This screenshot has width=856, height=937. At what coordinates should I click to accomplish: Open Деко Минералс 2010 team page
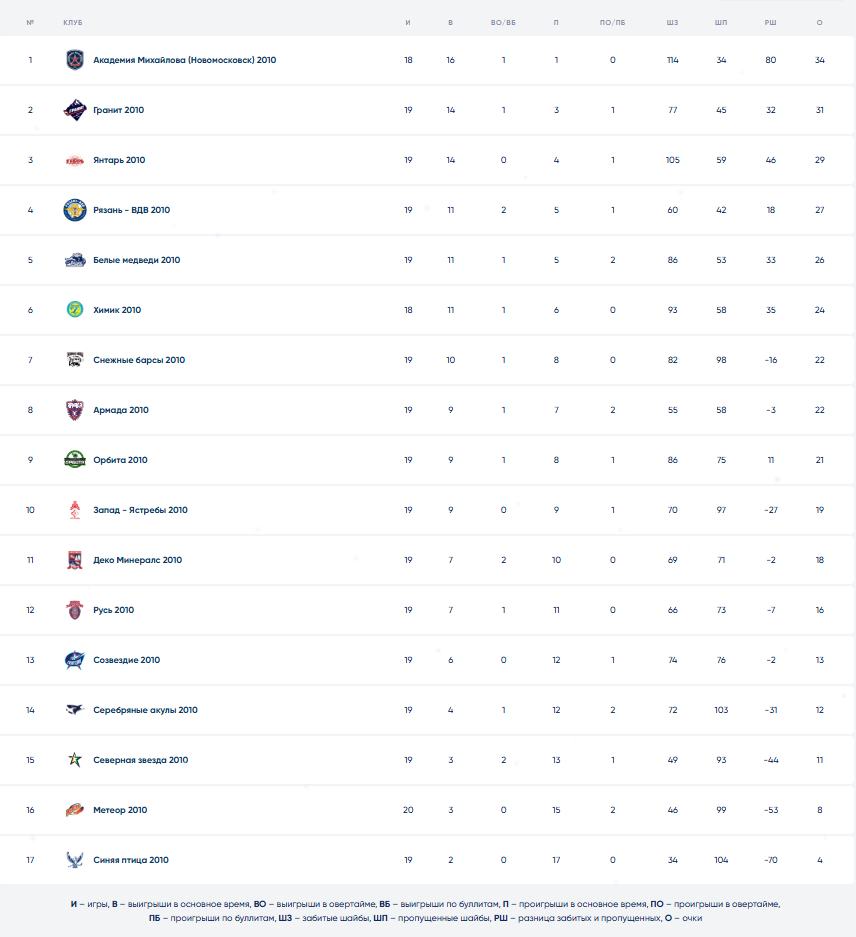pyautogui.click(x=137, y=560)
